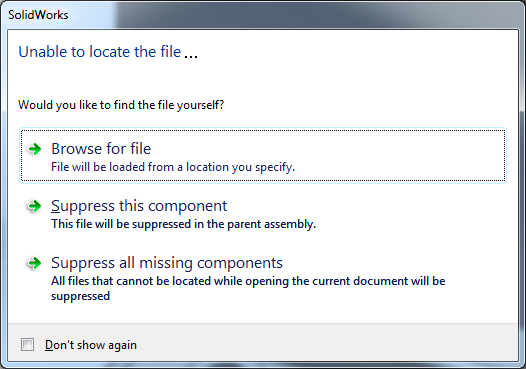Click blank area right of Suppress all missing components title
The height and width of the screenshot is (369, 526).
pos(392,263)
